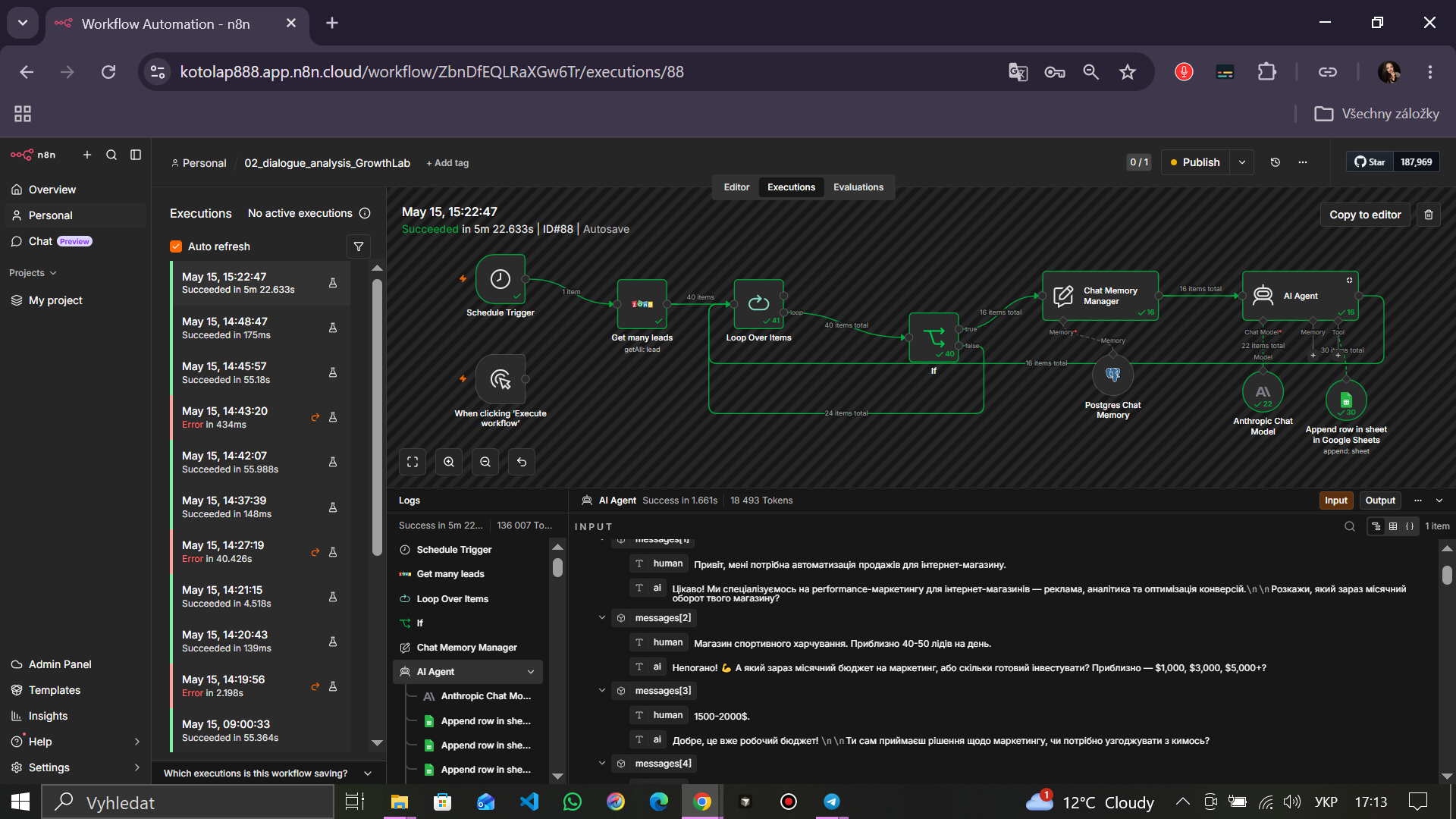Collapse messages[2] group
Screen dimensions: 1456x819
(602, 618)
